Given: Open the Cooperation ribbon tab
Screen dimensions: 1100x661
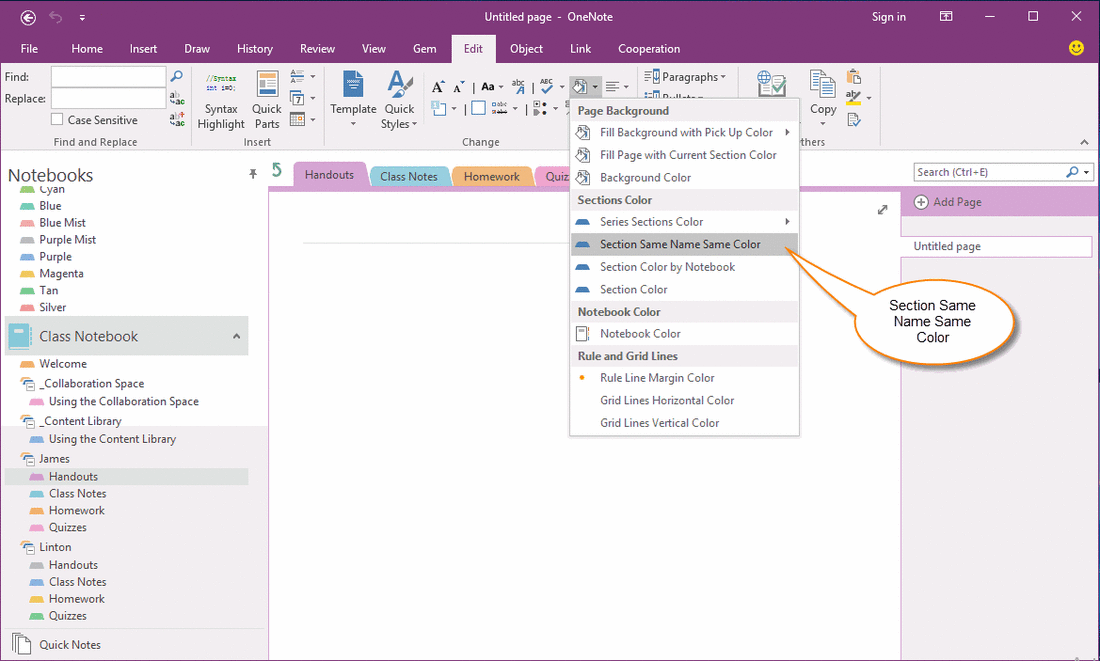Looking at the screenshot, I should tap(649, 48).
